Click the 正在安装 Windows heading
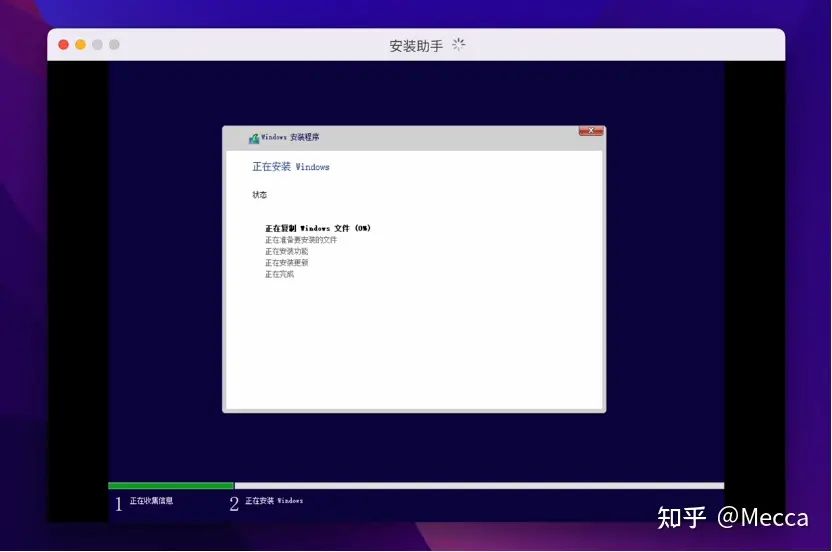This screenshot has height=552, width=832. click(x=291, y=167)
